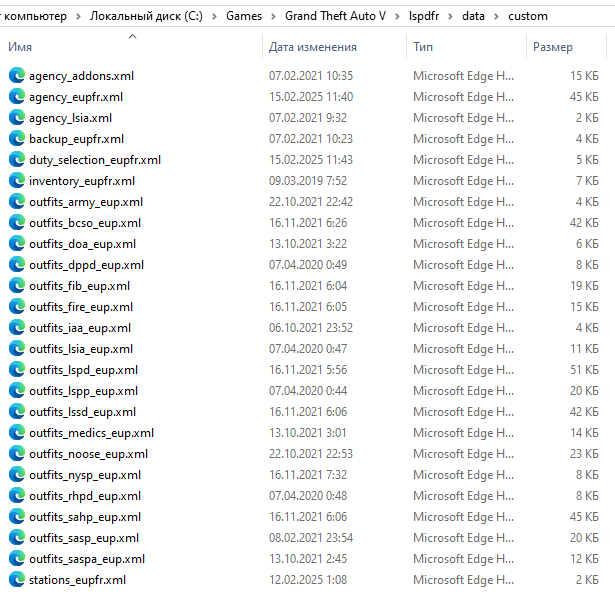Viewport: 615px width, 608px height.
Task: Click the 14 КБ size value
Action: tap(584, 433)
